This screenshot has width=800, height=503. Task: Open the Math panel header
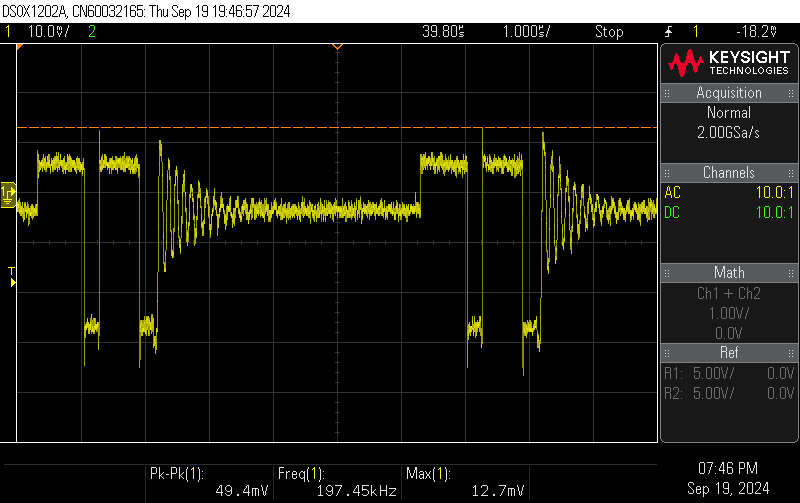729,272
